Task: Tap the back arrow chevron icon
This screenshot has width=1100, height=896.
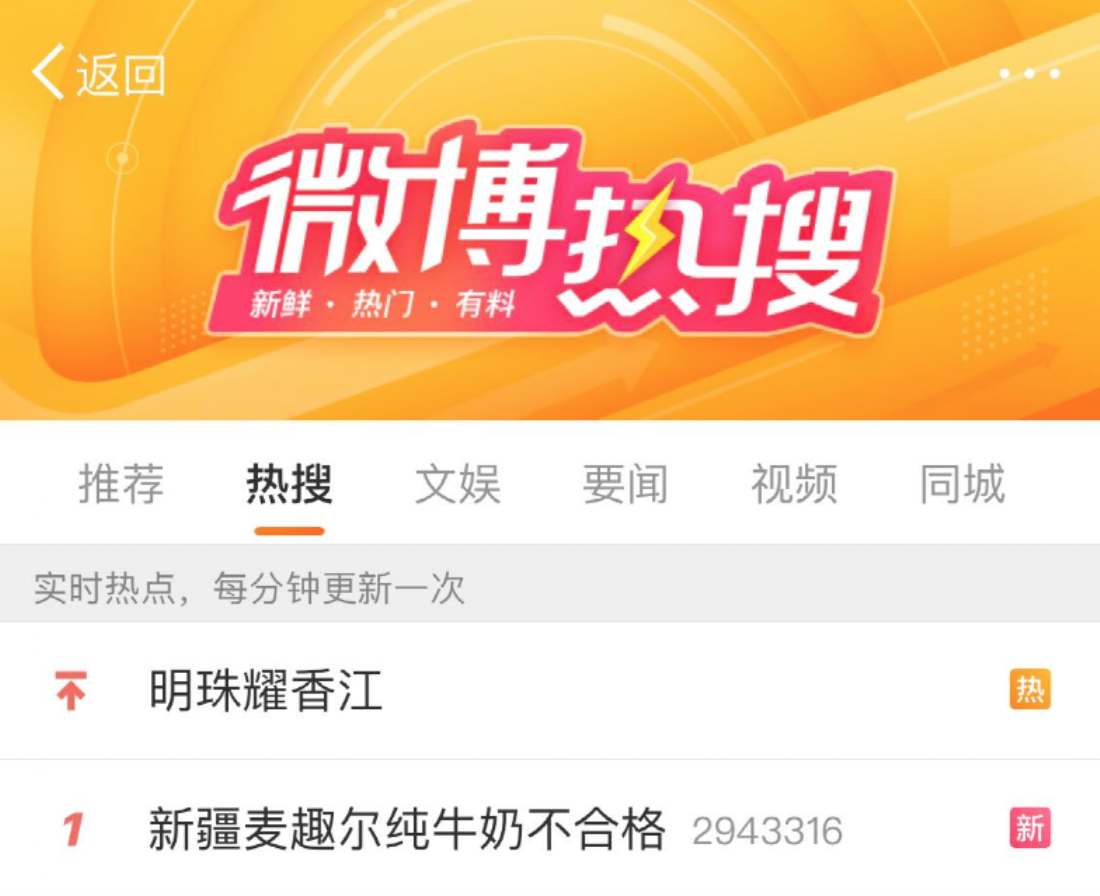Action: (x=48, y=72)
